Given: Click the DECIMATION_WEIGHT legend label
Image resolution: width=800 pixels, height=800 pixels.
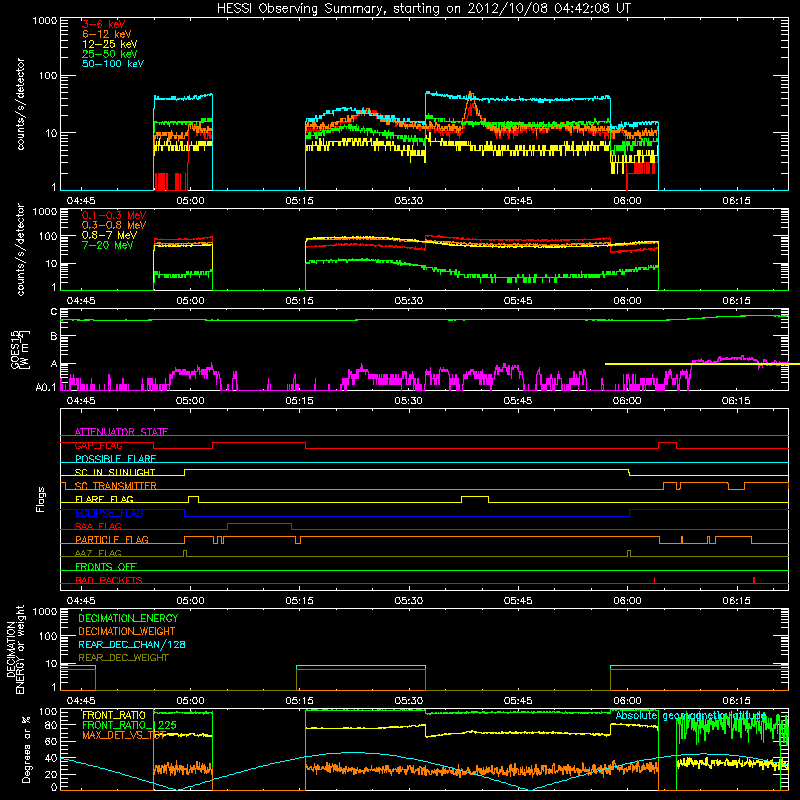Looking at the screenshot, I should 127,631.
